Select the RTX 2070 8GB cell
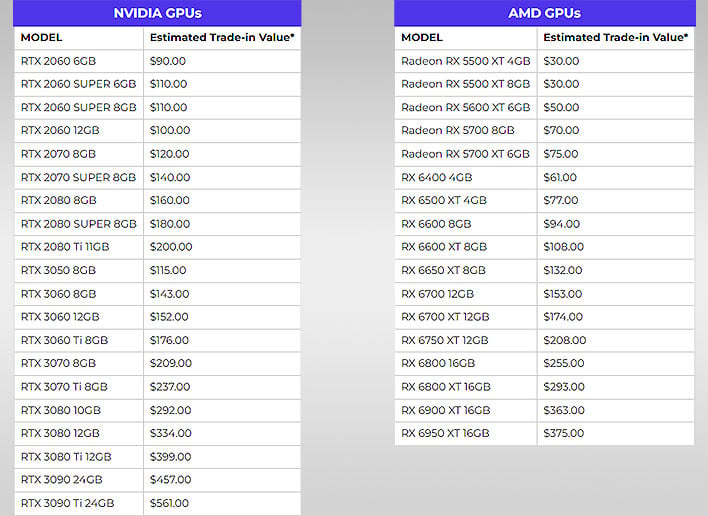 point(79,154)
